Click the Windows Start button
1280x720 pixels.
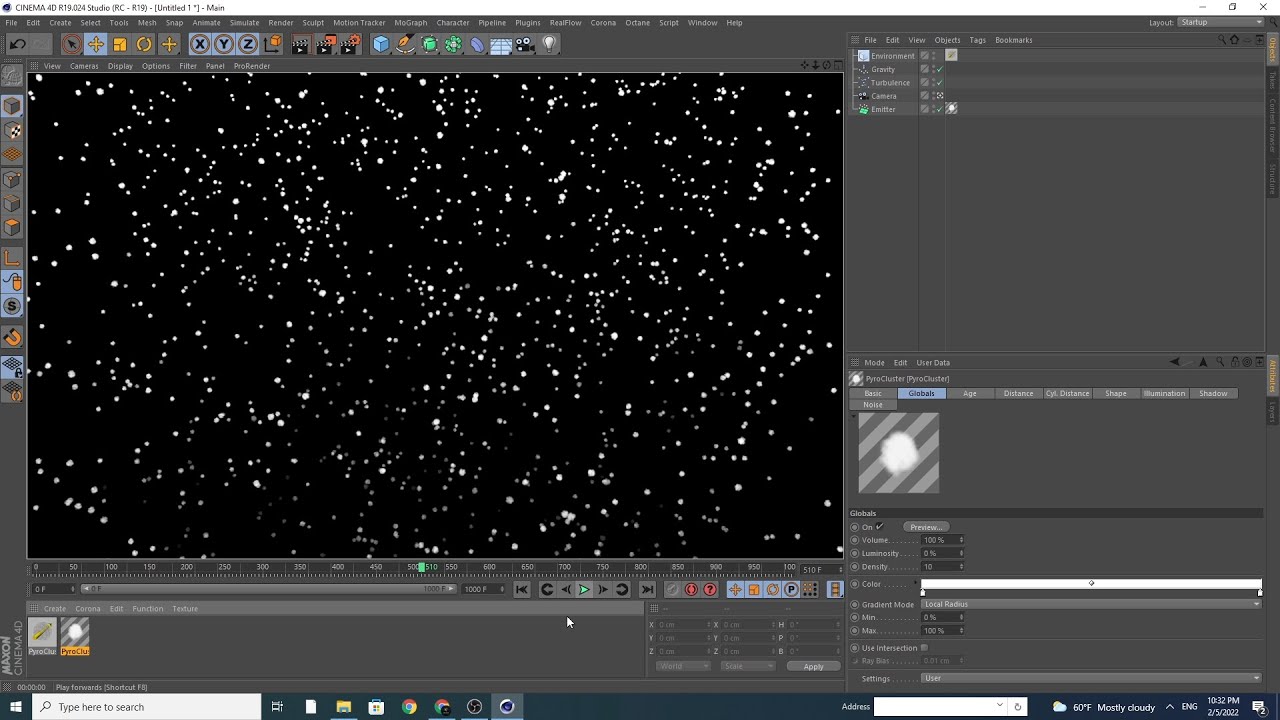pos(15,707)
